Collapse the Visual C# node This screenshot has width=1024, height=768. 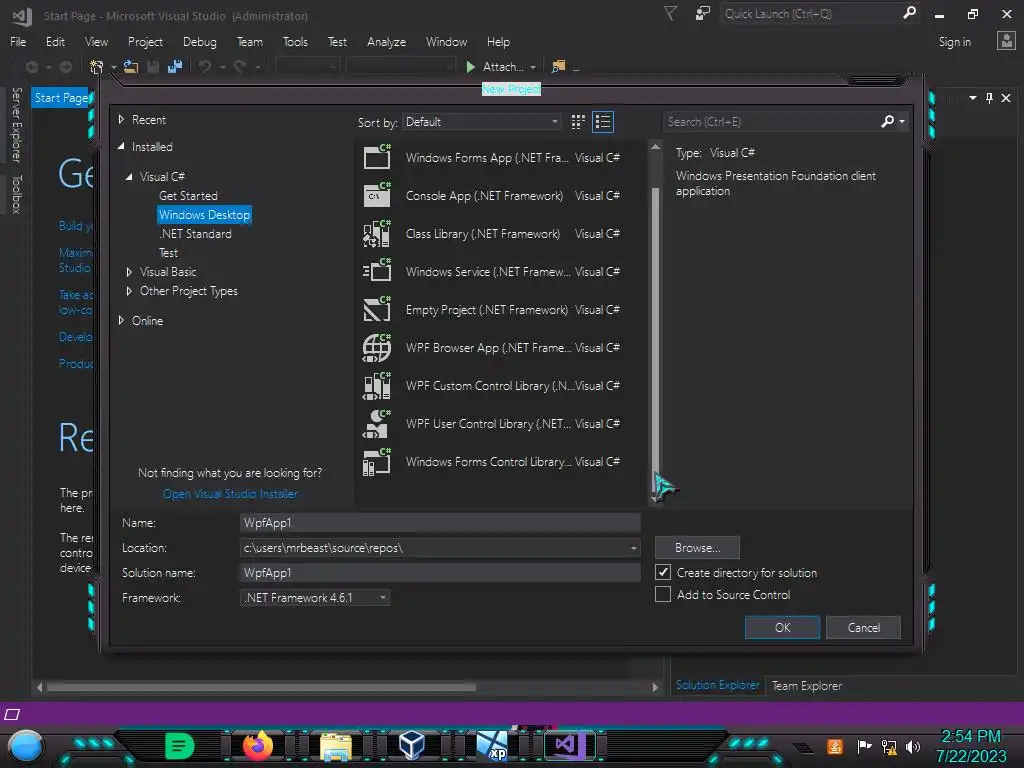tap(129, 176)
